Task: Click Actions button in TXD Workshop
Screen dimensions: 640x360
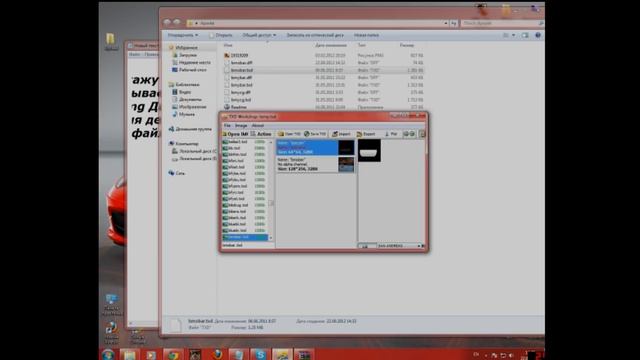Action: click(x=261, y=134)
